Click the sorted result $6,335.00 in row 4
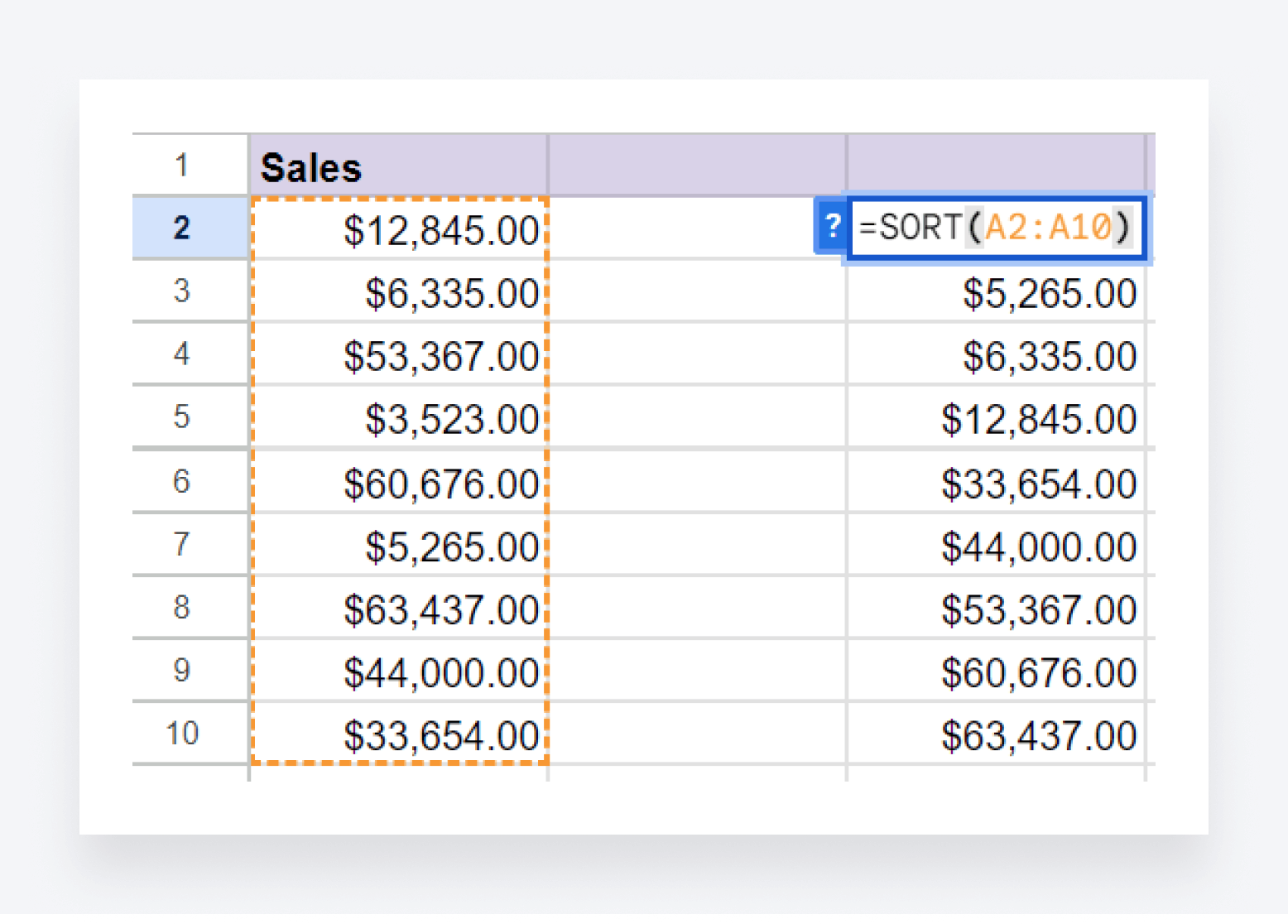The image size is (1288, 924). [x=997, y=354]
